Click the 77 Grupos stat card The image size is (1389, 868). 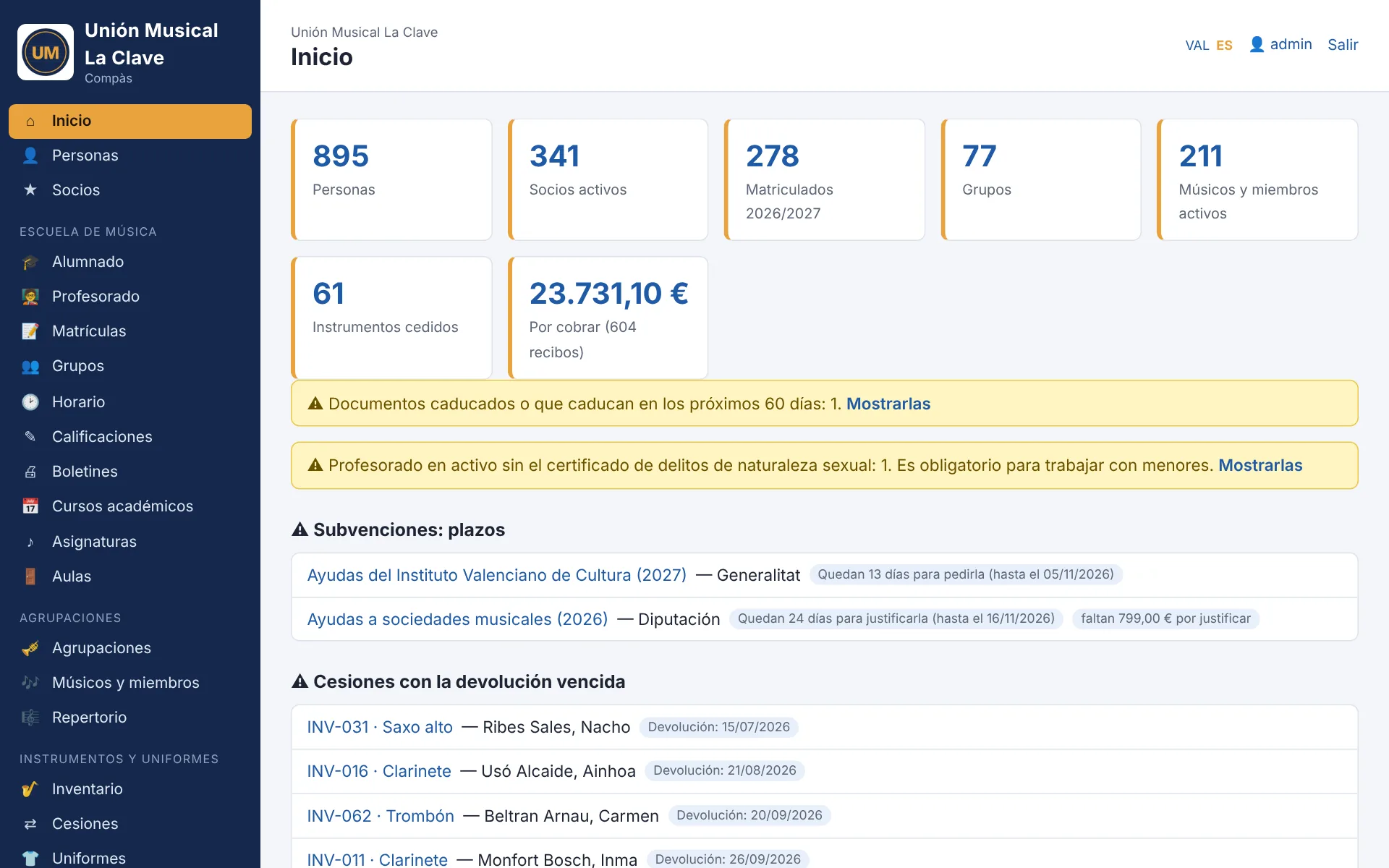[1041, 179]
